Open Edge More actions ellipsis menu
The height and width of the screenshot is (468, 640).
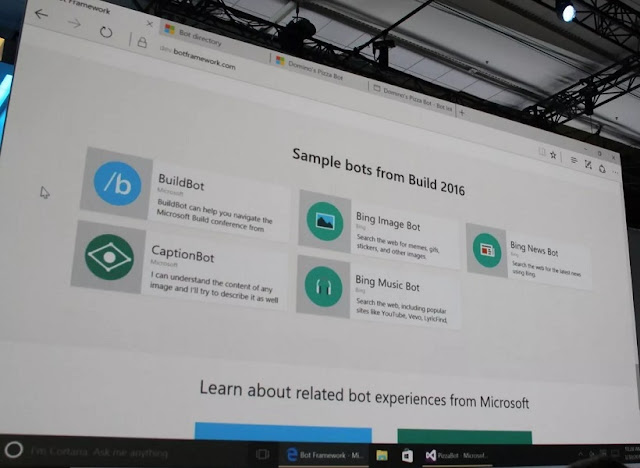(x=615, y=172)
